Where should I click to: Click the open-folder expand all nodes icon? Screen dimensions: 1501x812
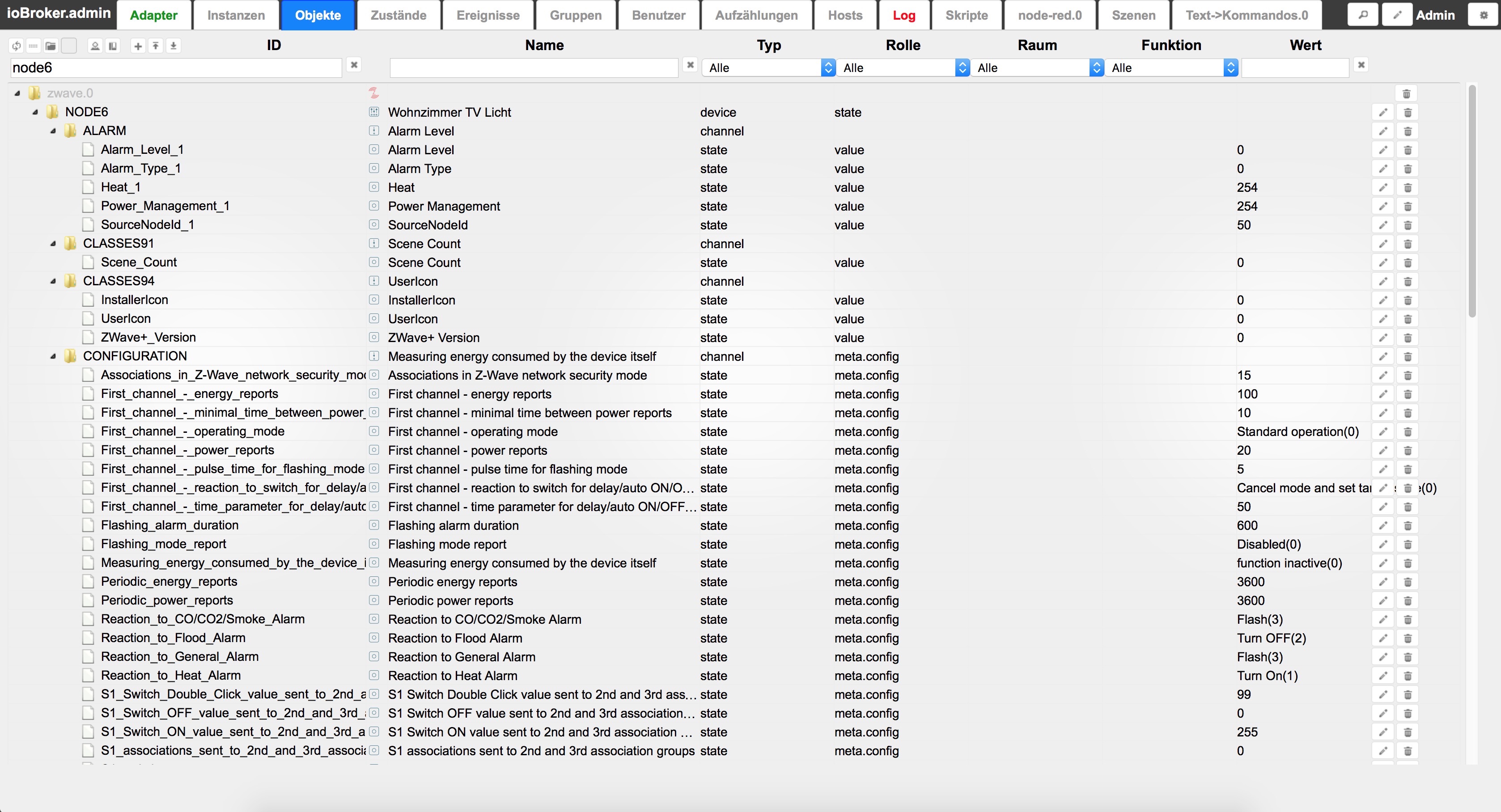51,46
